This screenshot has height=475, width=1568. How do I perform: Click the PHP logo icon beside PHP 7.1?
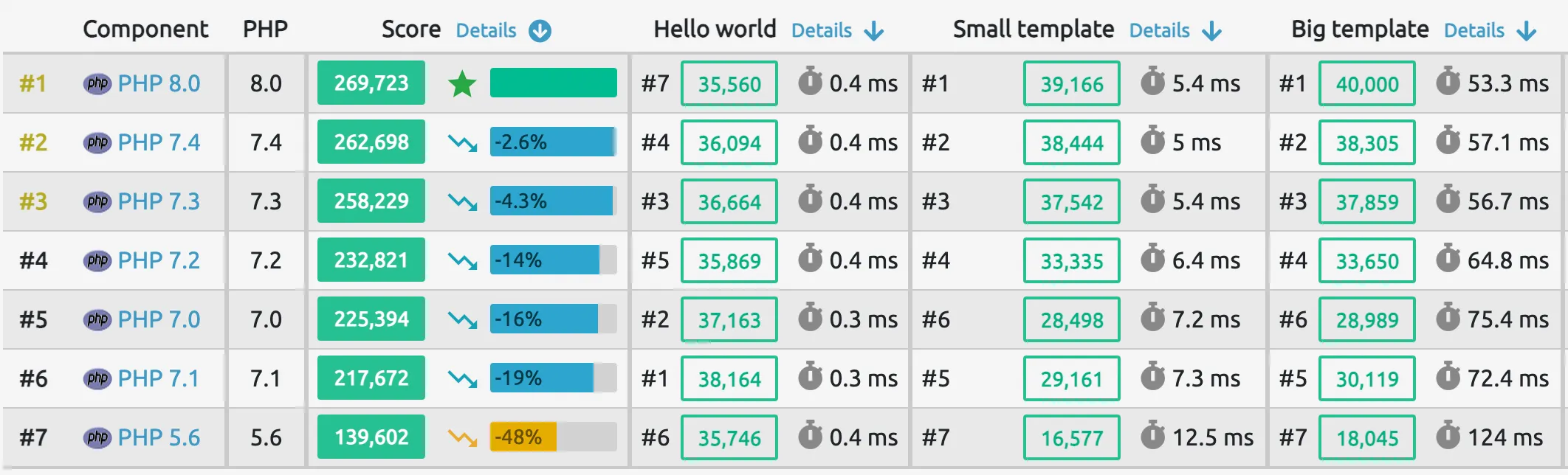(97, 378)
